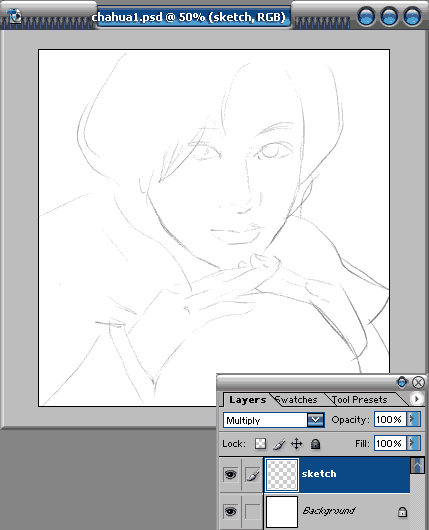Hide the sketch layer with the eye icon
This screenshot has height=530, width=429.
(230, 475)
